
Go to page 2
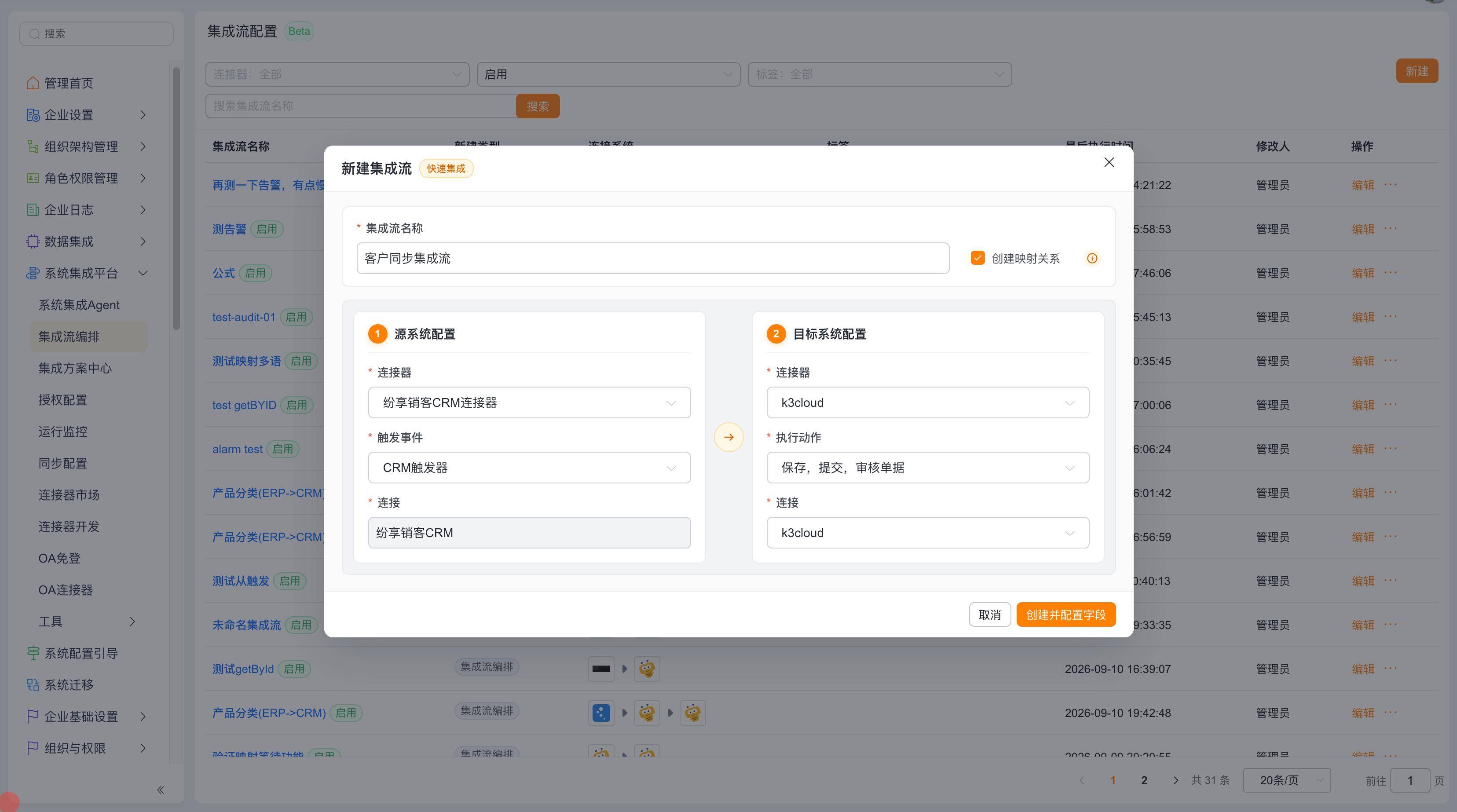(x=1144, y=780)
